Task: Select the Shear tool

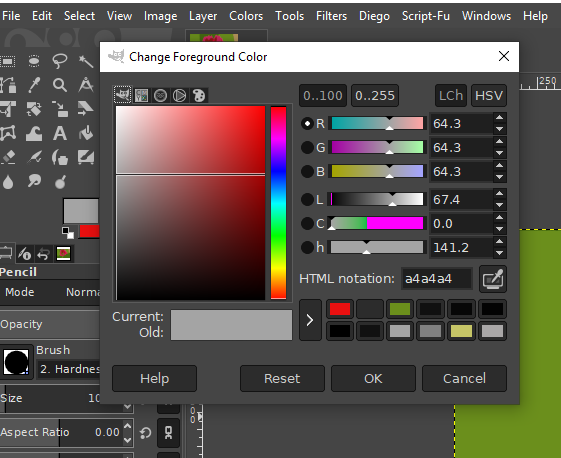Action: pos(86,108)
